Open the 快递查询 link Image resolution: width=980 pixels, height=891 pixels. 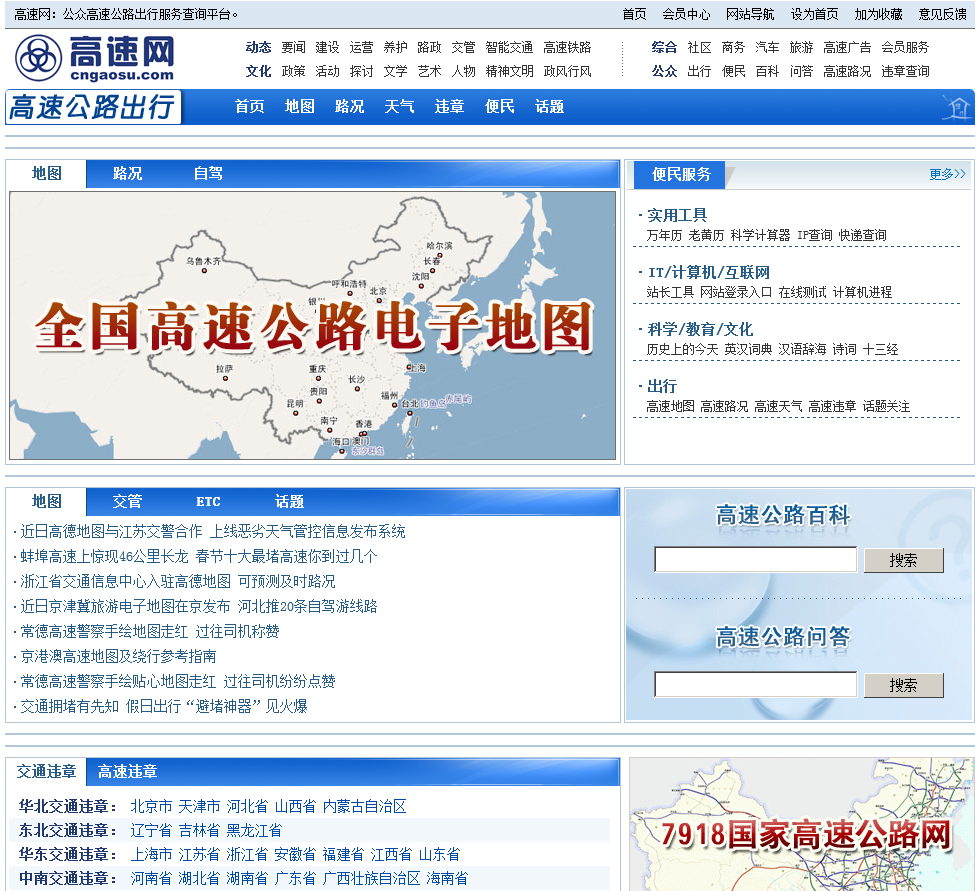[862, 236]
